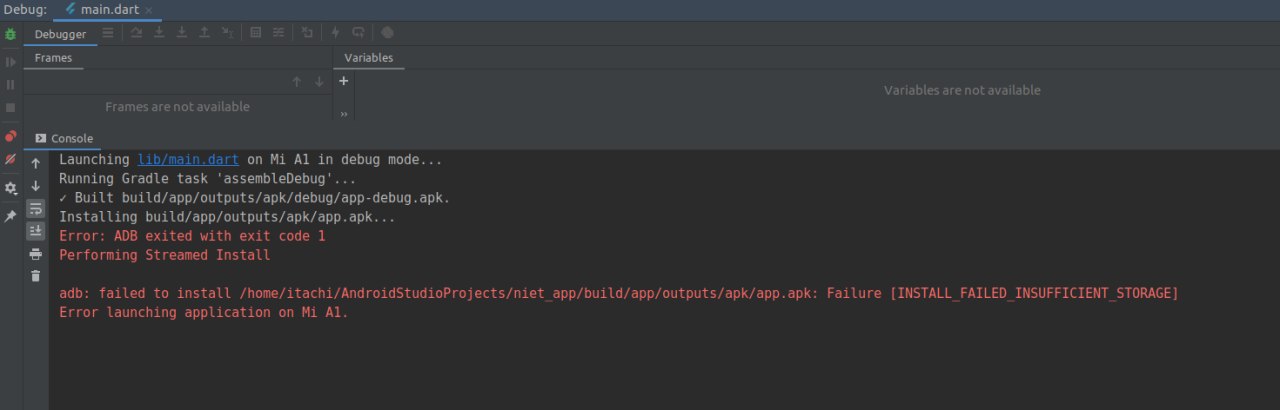Click the 'Debug:' tool window label

(25, 10)
